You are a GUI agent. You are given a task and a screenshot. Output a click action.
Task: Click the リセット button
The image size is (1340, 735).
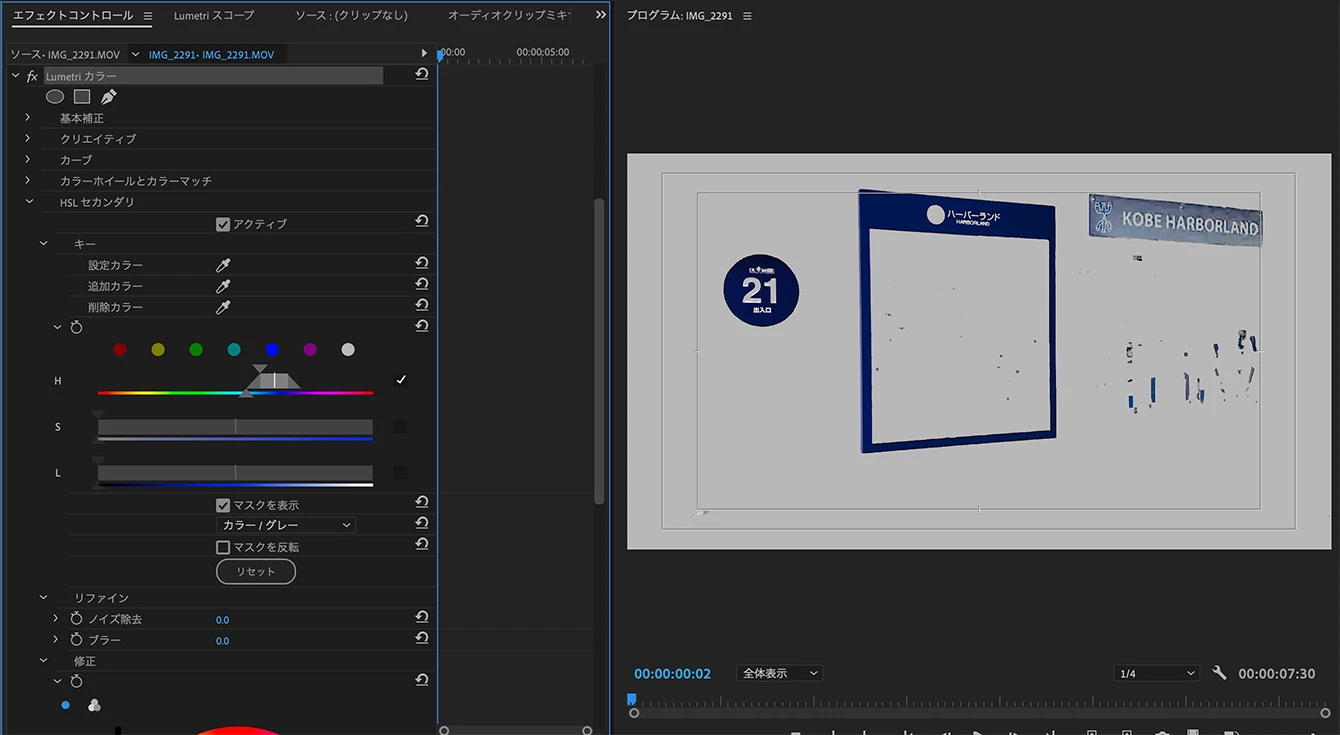256,571
